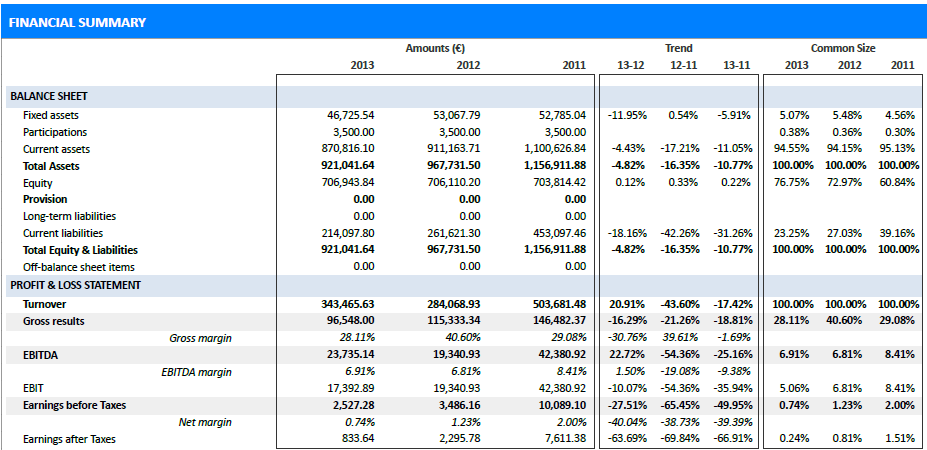Click the Trend column group header
The height and width of the screenshot is (450, 927).
[x=678, y=48]
